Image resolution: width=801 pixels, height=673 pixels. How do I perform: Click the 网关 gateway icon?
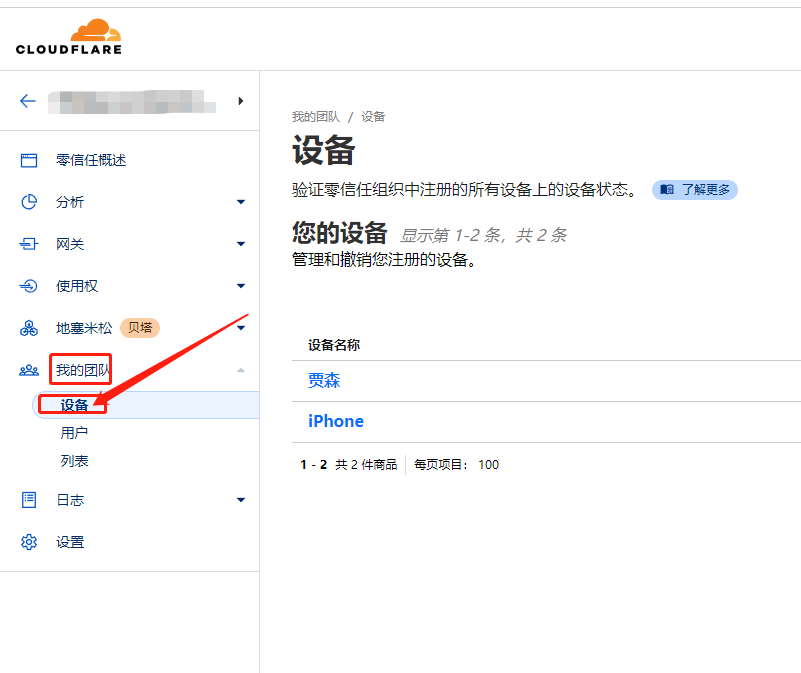click(x=29, y=244)
